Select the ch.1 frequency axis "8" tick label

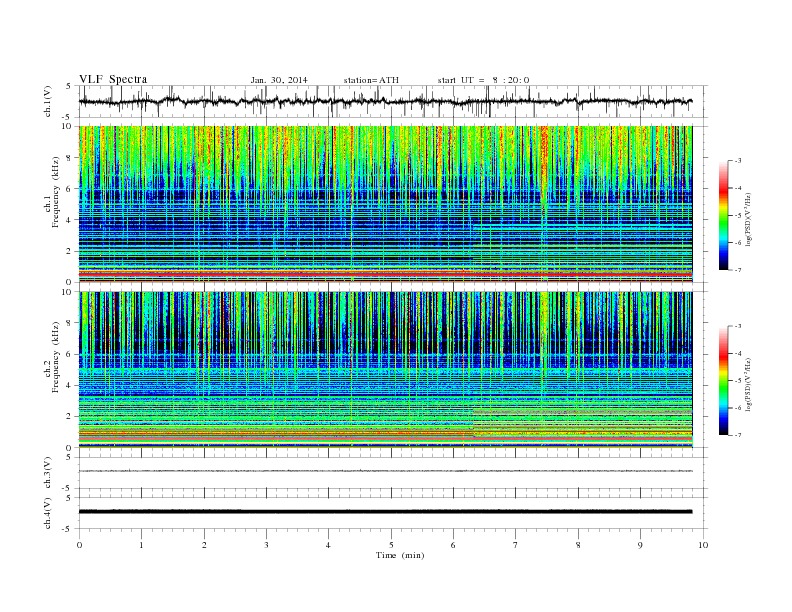click(x=70, y=158)
